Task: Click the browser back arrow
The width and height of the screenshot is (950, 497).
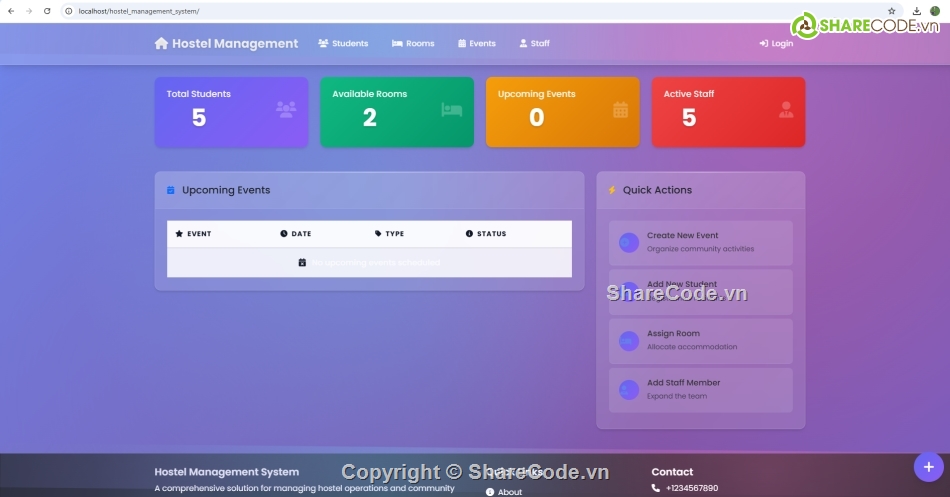Action: coord(9,11)
